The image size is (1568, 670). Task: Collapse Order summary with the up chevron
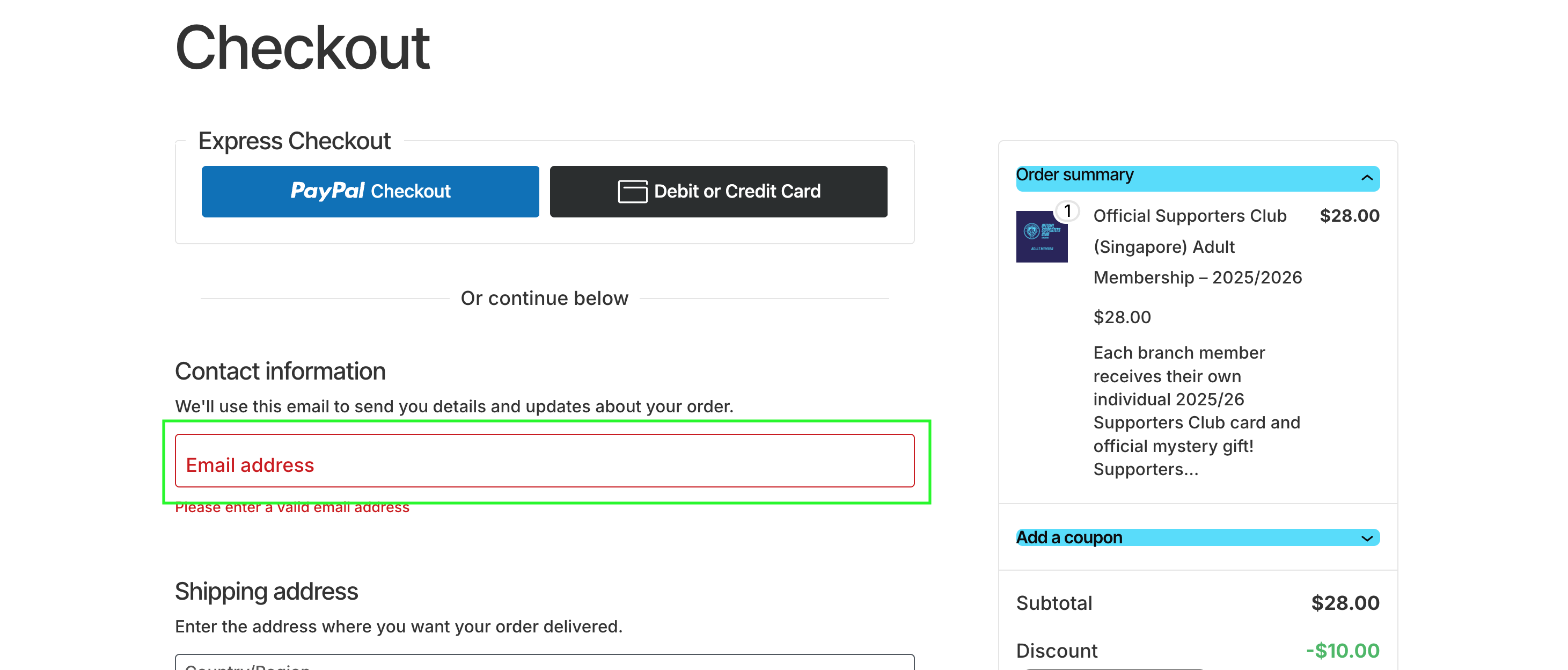[x=1367, y=178]
